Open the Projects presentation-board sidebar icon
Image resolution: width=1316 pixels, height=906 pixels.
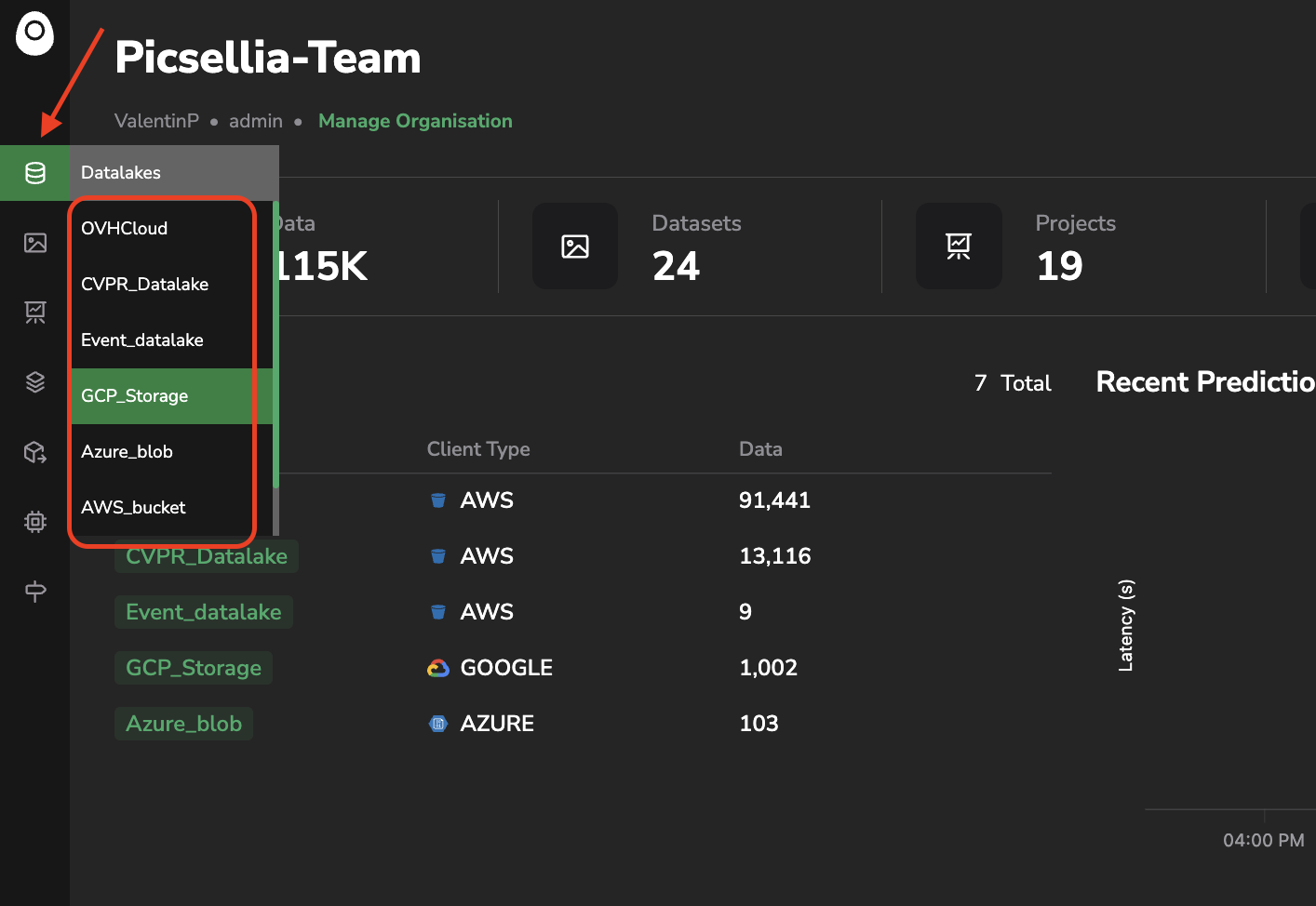[35, 313]
